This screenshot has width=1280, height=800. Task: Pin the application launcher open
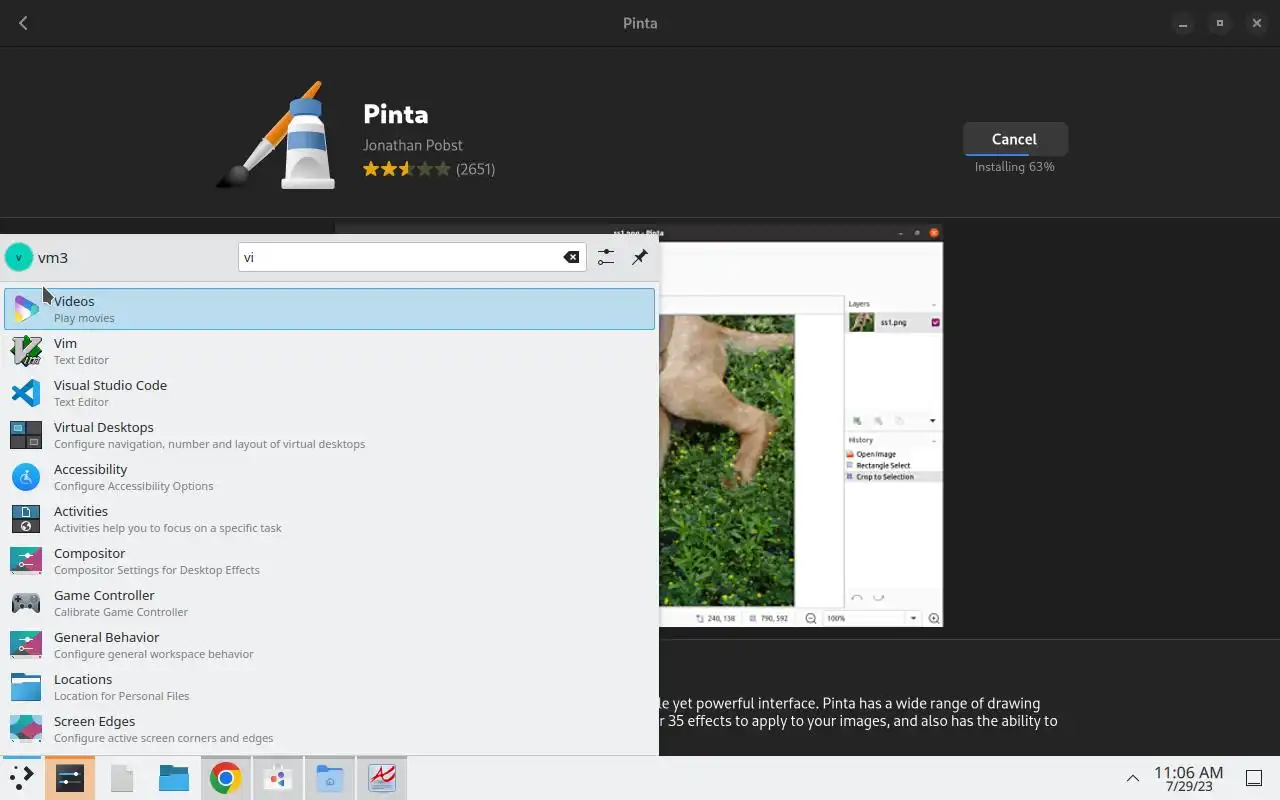pos(640,257)
